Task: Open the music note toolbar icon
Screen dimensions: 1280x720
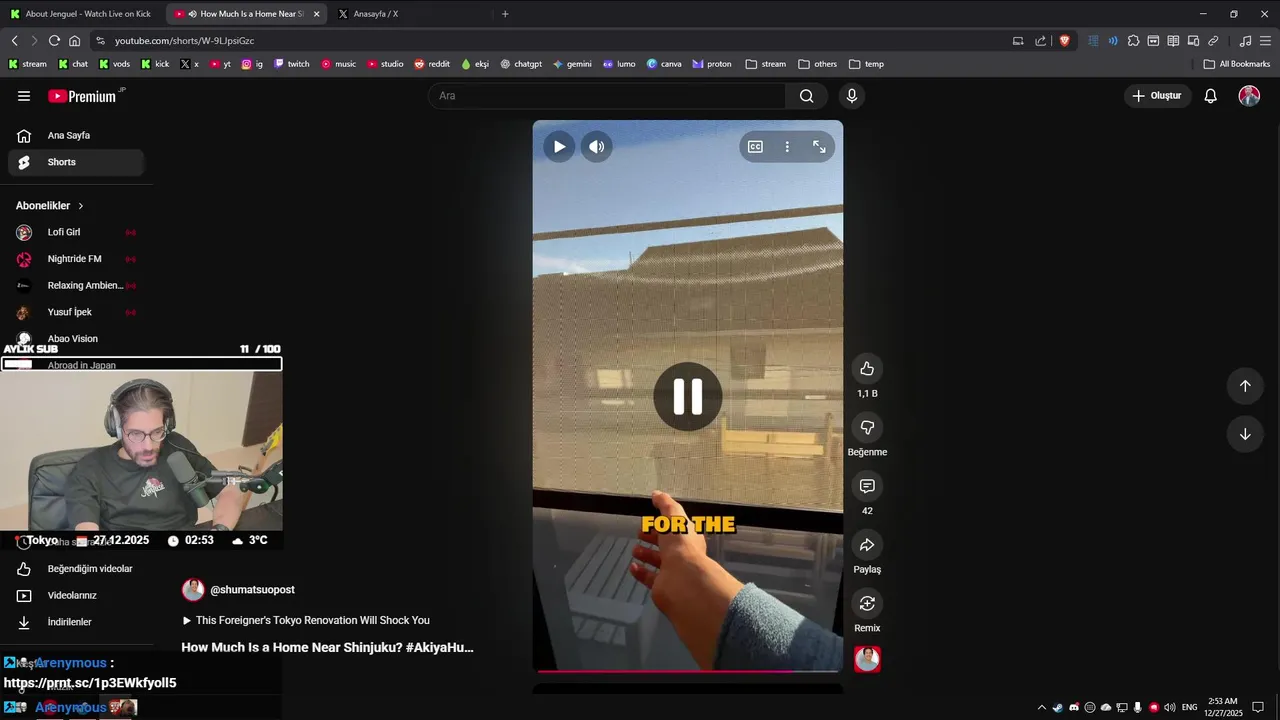Action: click(1245, 41)
